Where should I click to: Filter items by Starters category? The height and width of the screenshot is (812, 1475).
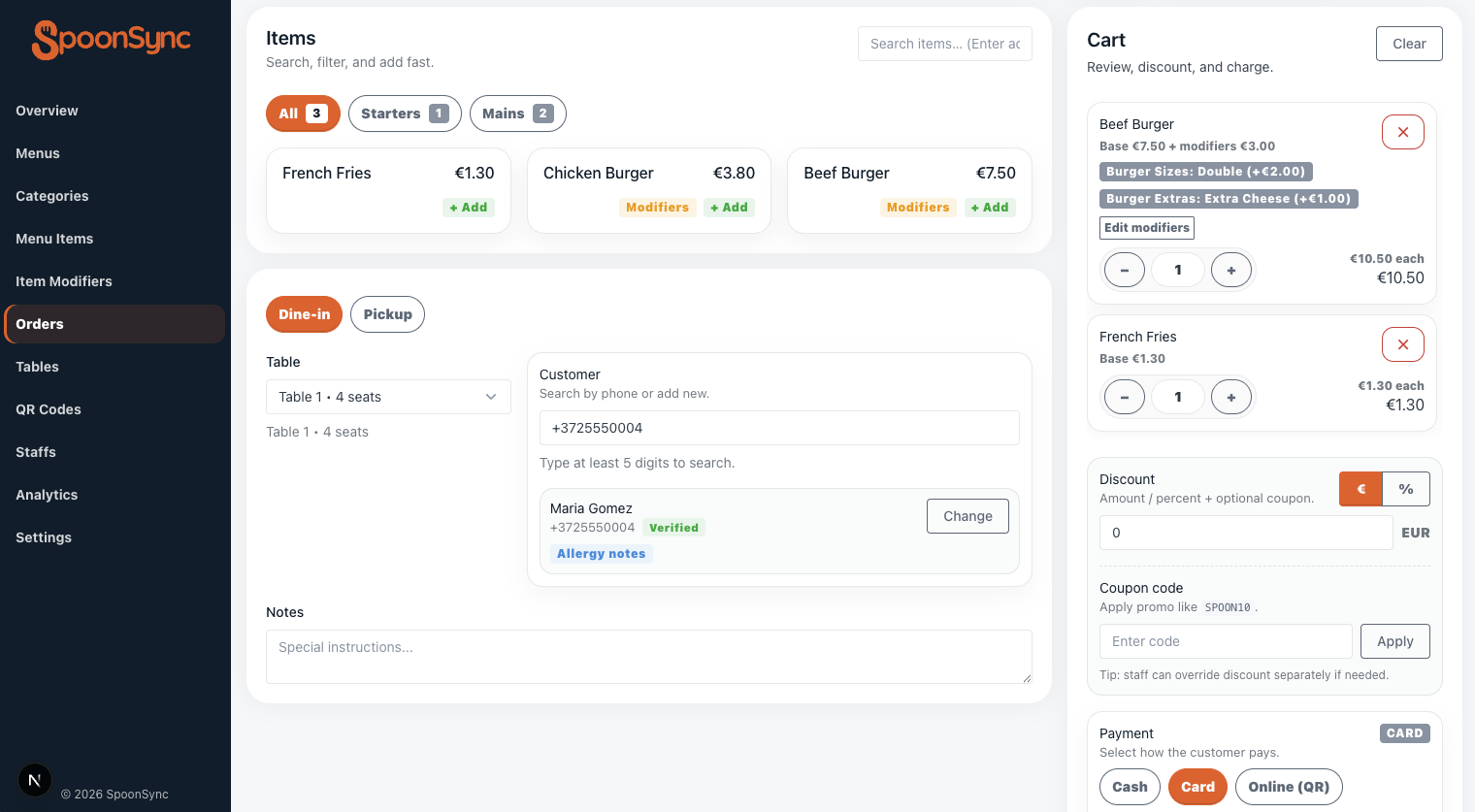click(x=405, y=113)
